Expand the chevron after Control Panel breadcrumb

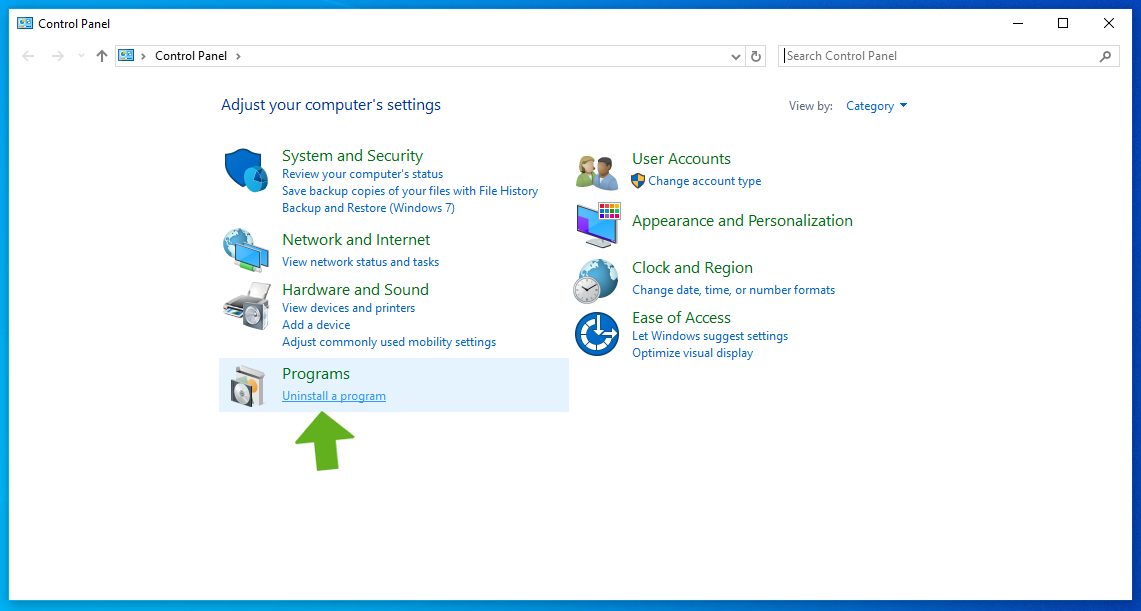click(238, 56)
